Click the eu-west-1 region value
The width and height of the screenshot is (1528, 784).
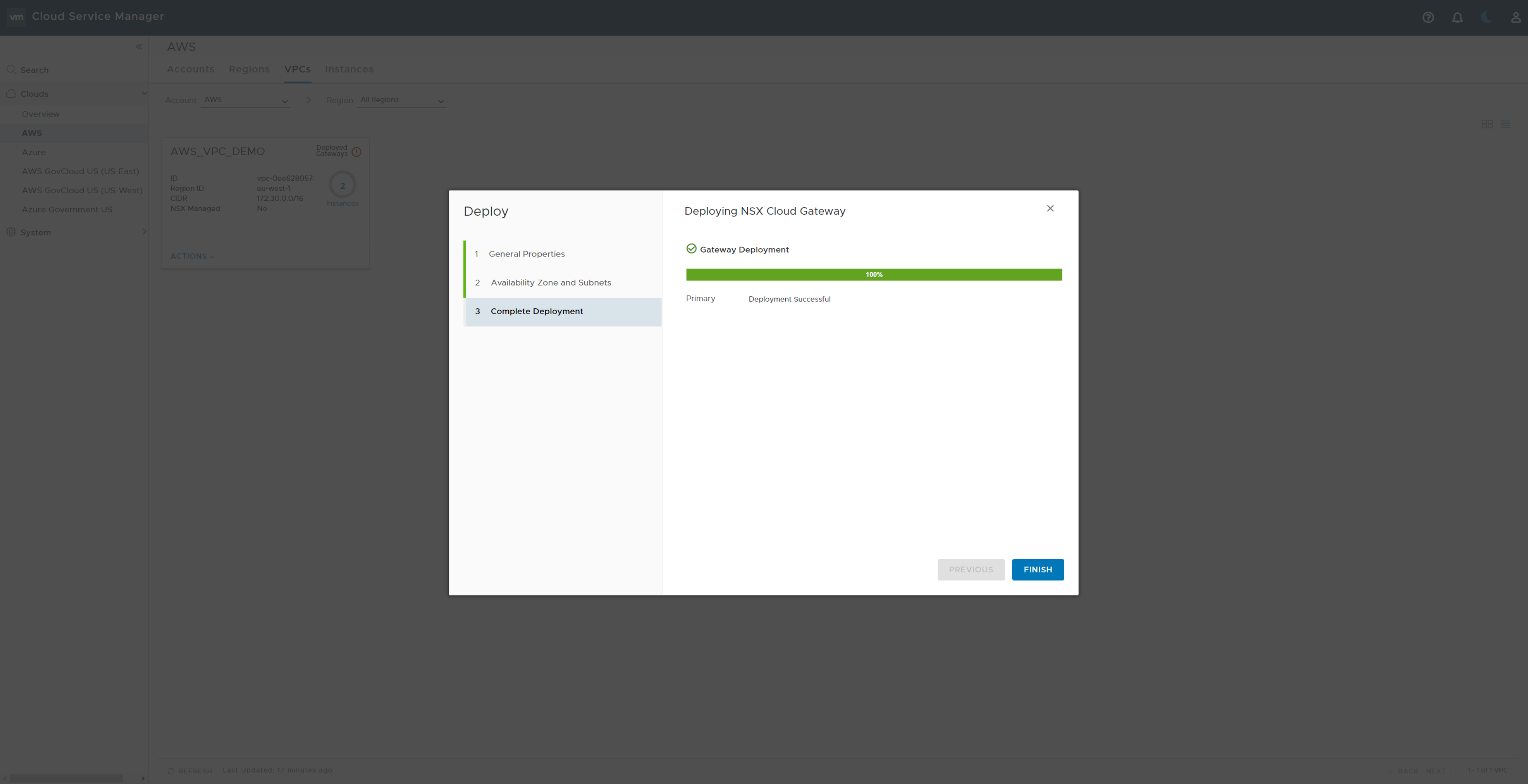[x=273, y=189]
